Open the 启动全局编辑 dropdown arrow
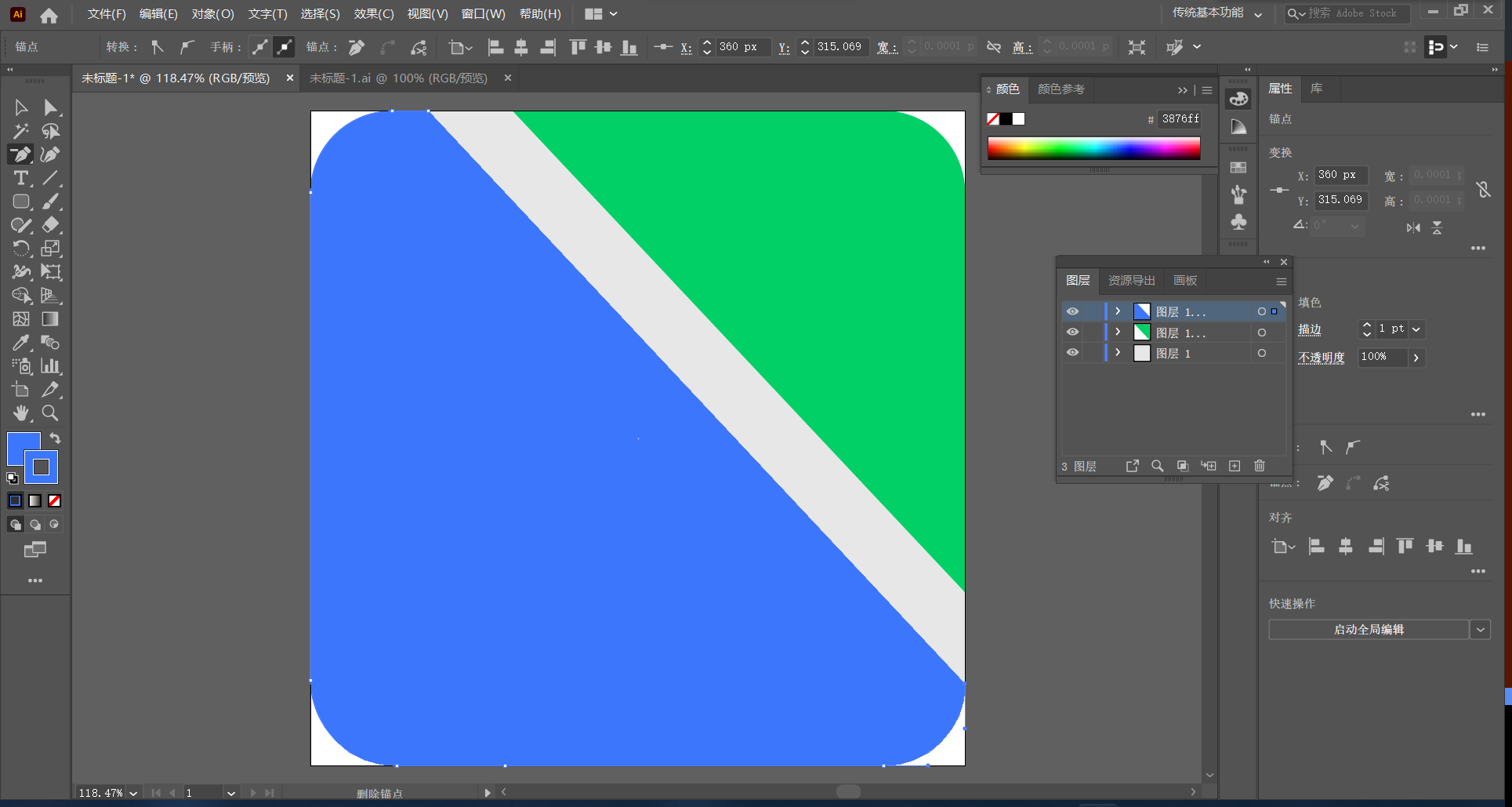The height and width of the screenshot is (807, 1512). pyautogui.click(x=1480, y=629)
